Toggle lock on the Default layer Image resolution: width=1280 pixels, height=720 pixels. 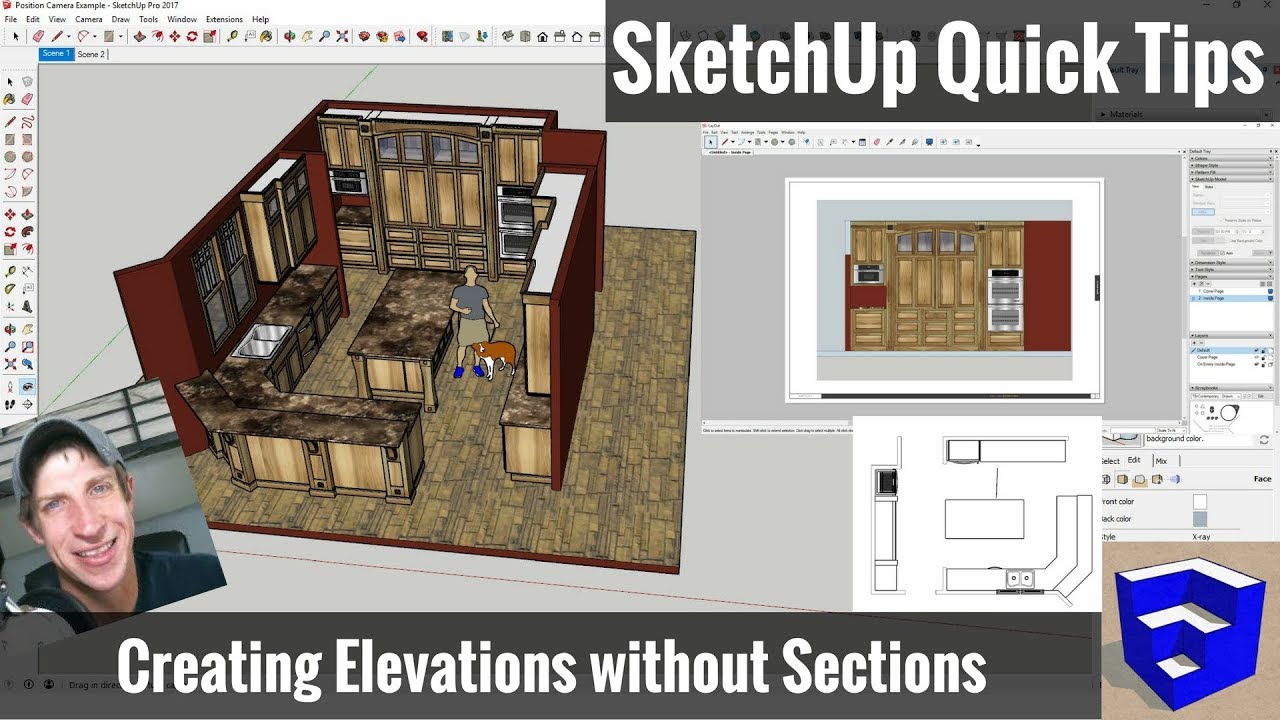coord(1263,350)
